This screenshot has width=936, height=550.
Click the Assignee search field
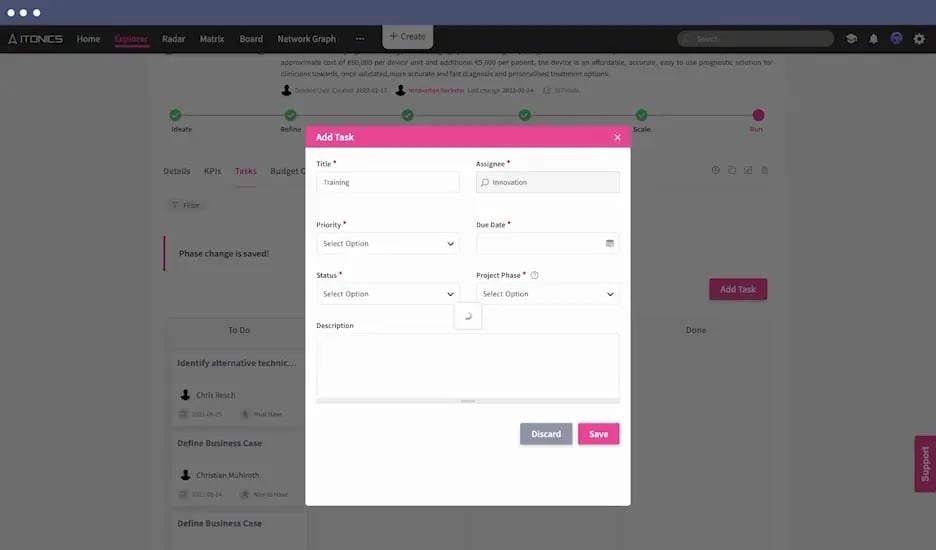(547, 182)
